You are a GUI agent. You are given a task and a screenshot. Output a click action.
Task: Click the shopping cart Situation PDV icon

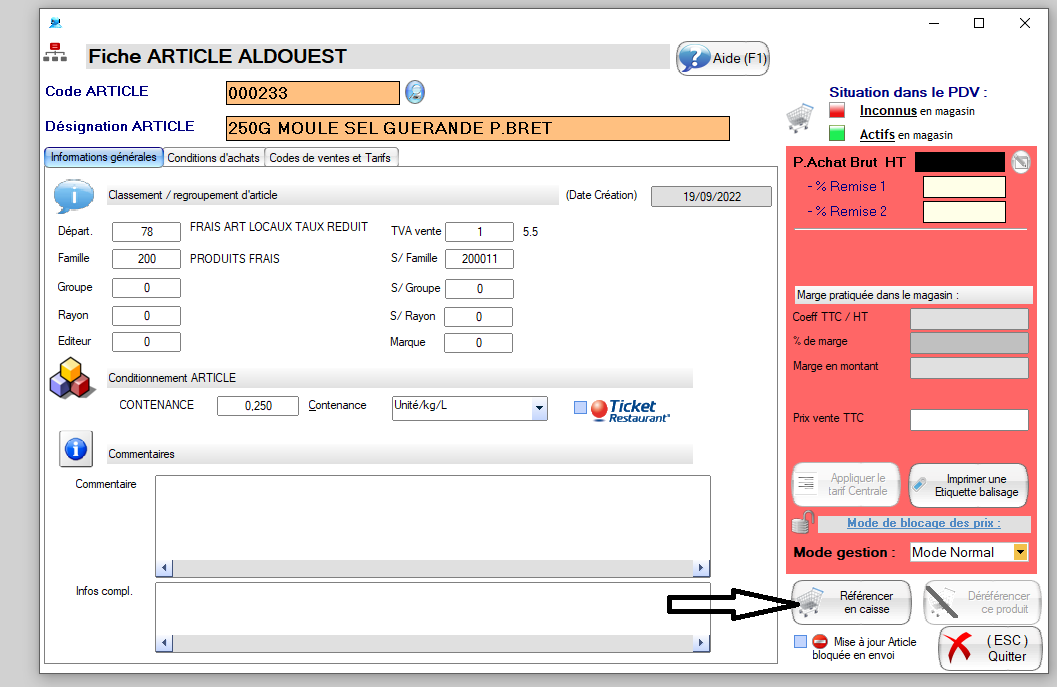[800, 119]
